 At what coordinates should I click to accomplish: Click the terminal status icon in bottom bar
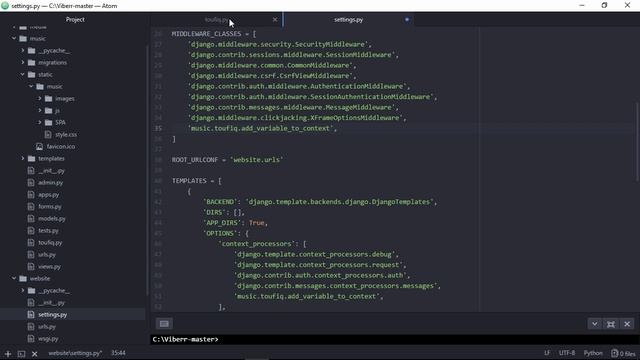21,354
